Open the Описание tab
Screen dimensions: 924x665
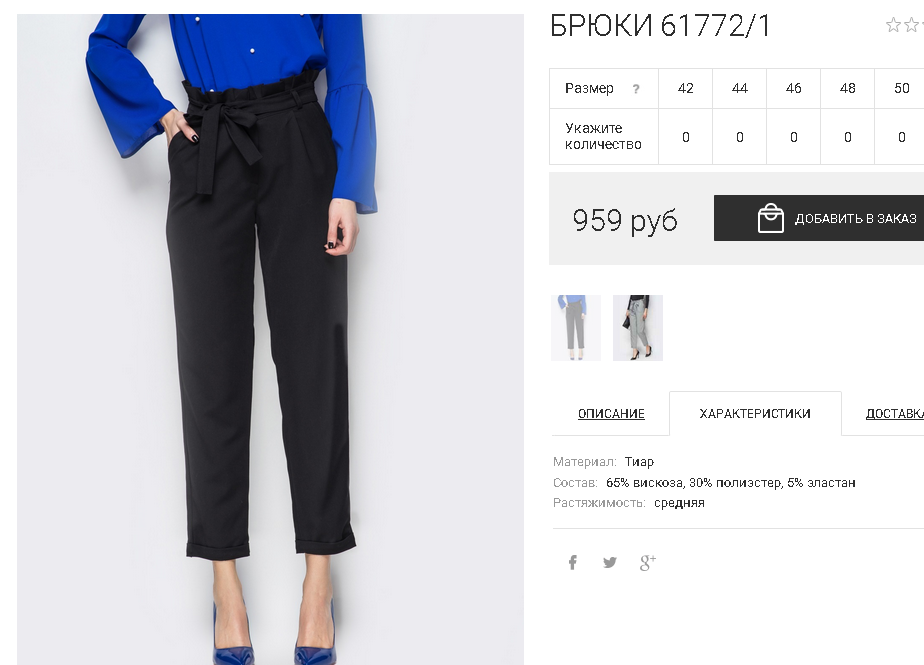coord(611,414)
